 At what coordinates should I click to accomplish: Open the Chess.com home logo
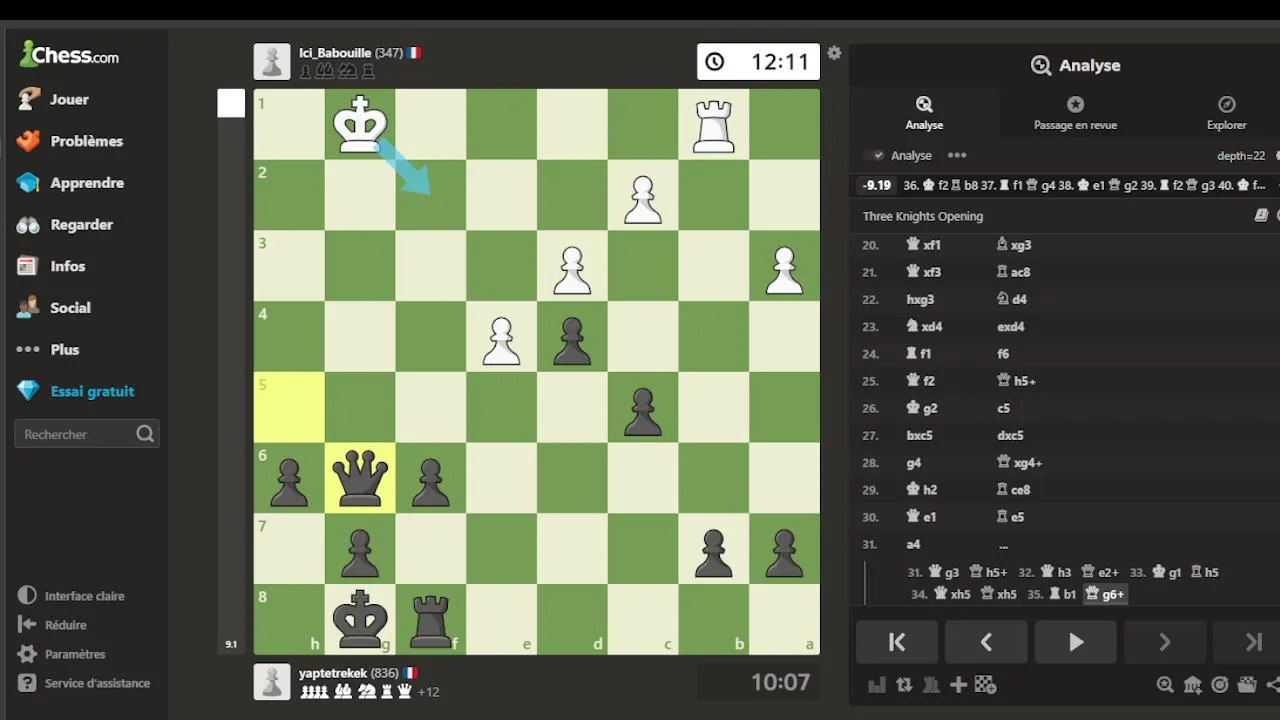[69, 55]
